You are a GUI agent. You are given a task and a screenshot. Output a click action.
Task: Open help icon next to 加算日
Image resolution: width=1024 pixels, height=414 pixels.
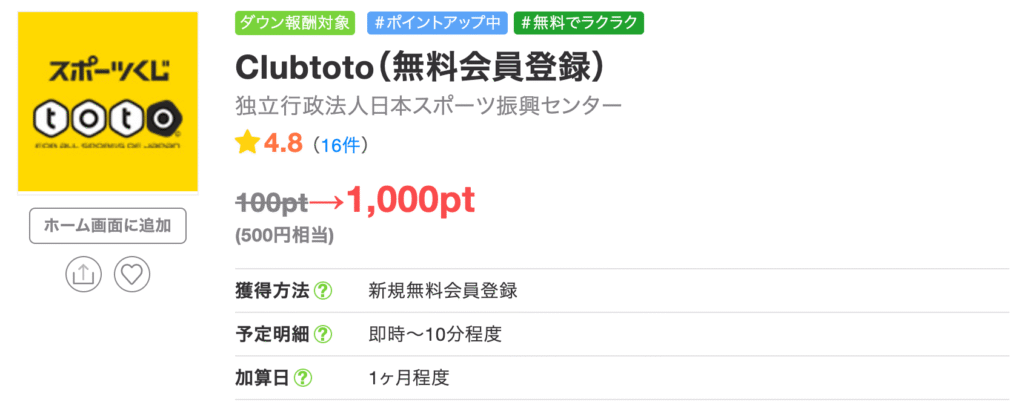pos(302,378)
